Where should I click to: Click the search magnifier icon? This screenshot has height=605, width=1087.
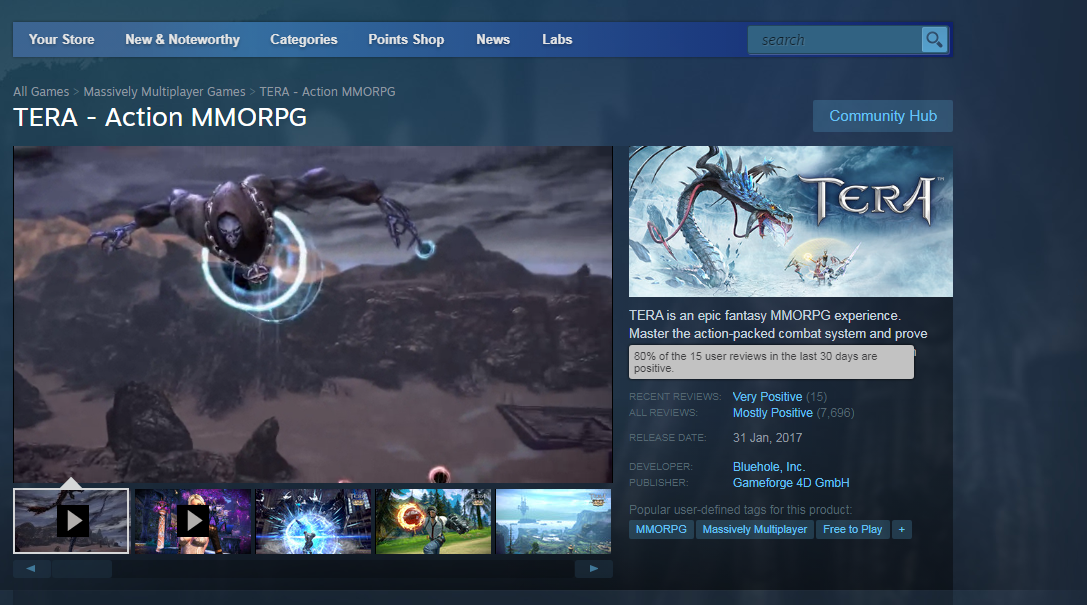click(934, 40)
